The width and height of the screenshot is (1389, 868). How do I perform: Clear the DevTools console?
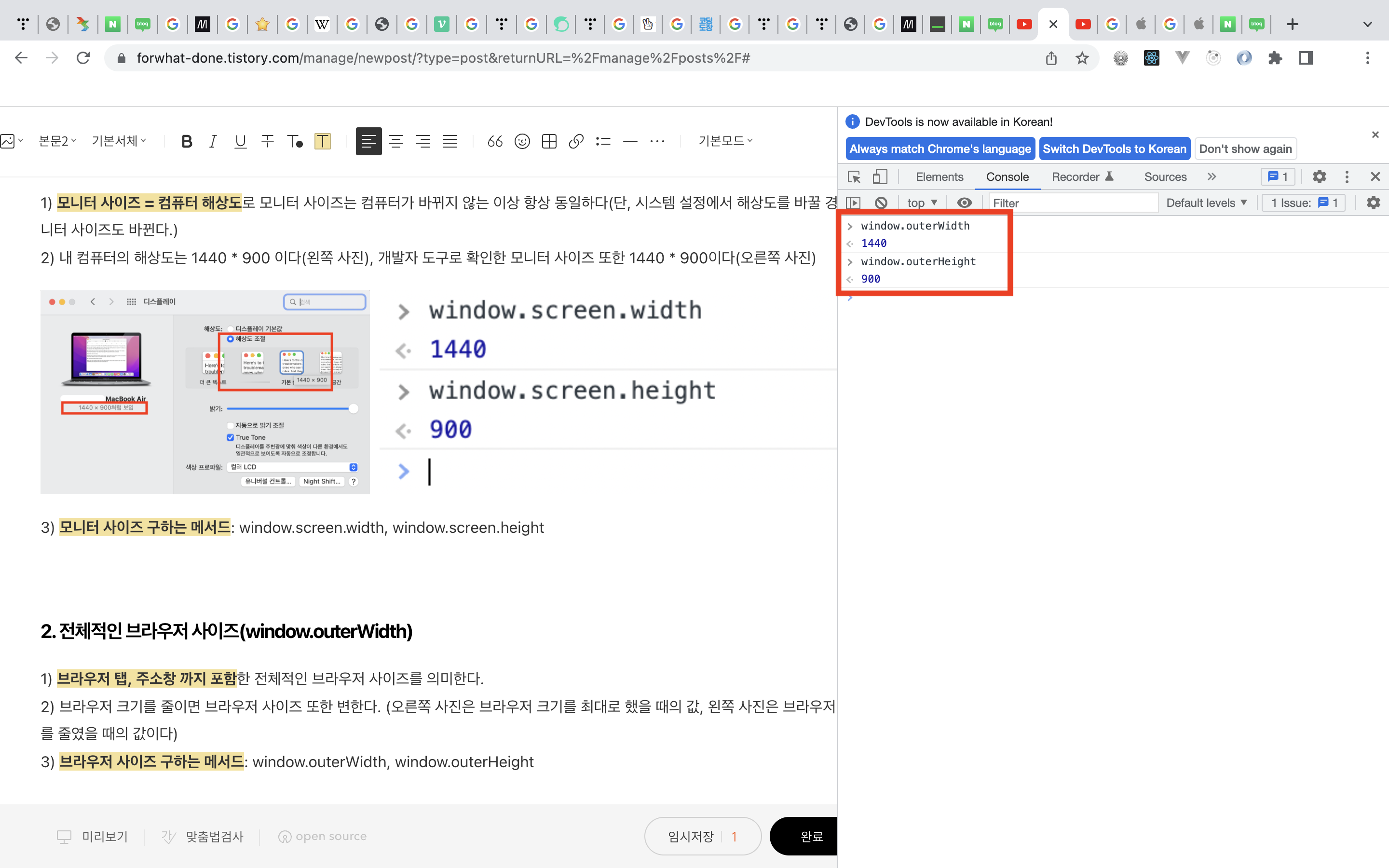tap(881, 203)
